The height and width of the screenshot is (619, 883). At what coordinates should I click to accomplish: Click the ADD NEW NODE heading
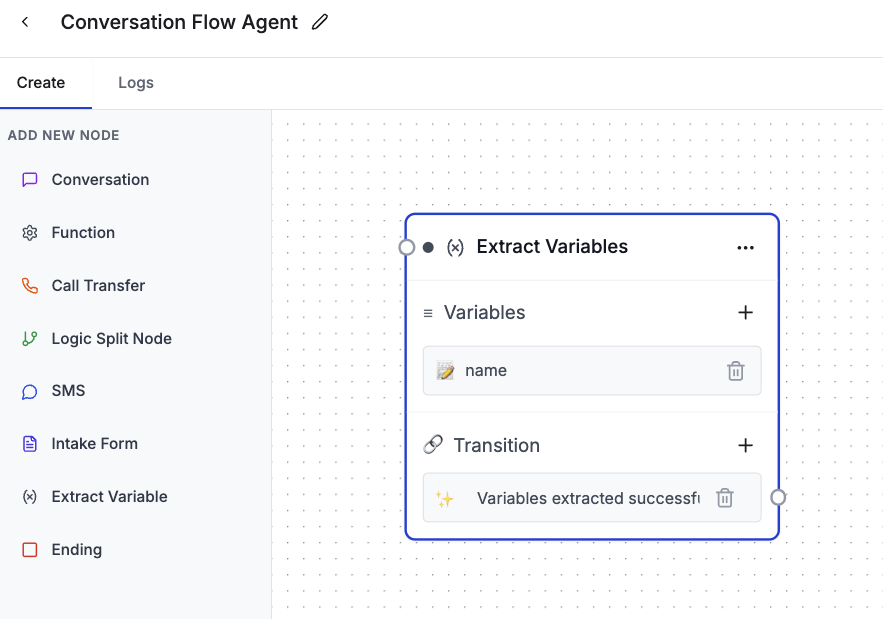pos(64,135)
